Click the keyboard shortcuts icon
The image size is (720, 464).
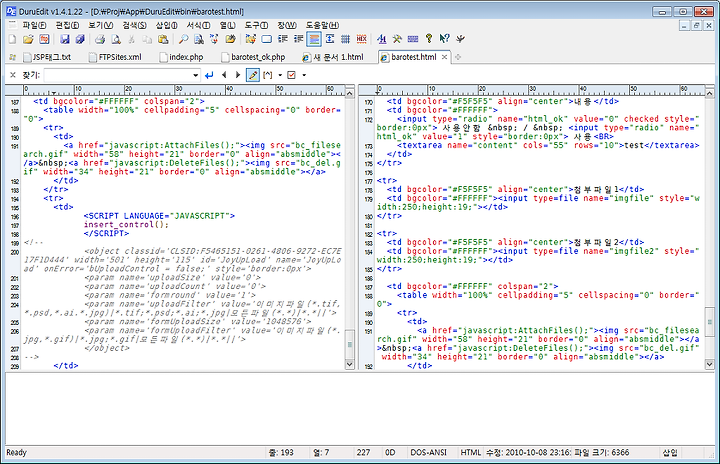click(x=413, y=39)
